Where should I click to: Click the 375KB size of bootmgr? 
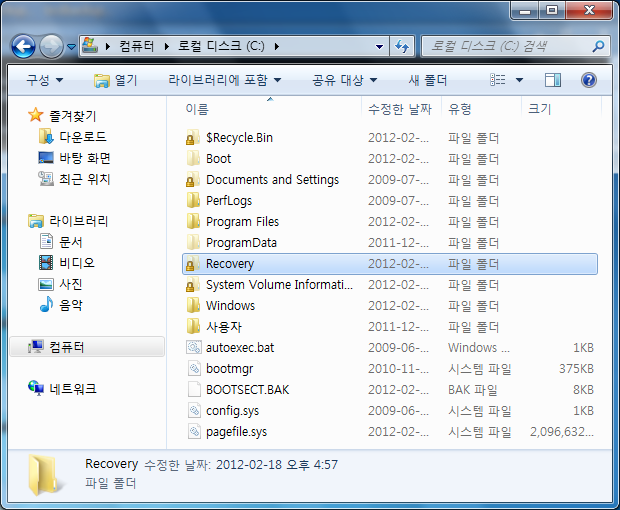pyautogui.click(x=576, y=368)
